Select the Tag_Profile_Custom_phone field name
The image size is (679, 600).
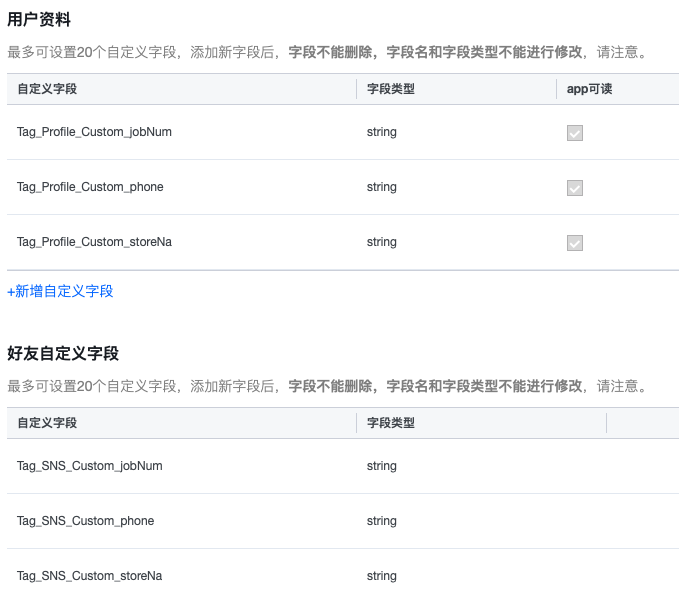coord(90,187)
